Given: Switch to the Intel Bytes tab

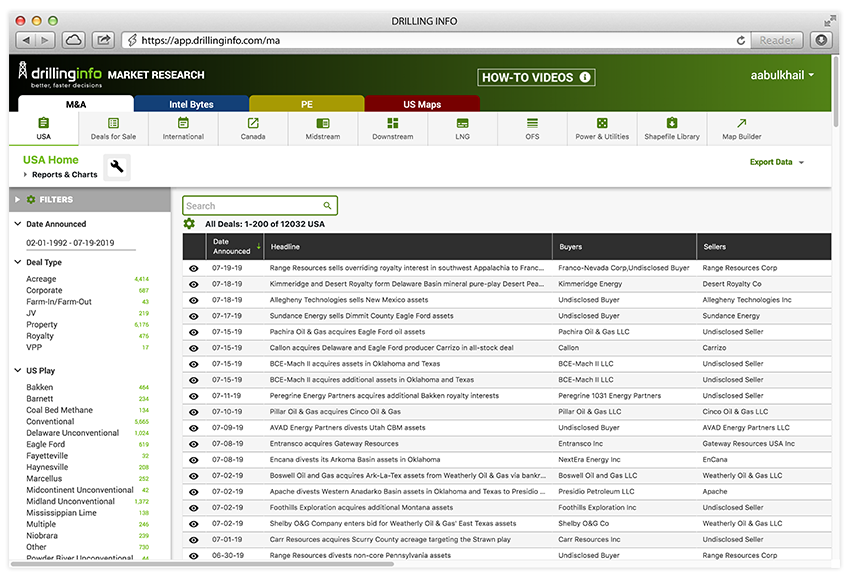Looking at the screenshot, I should pos(191,104).
